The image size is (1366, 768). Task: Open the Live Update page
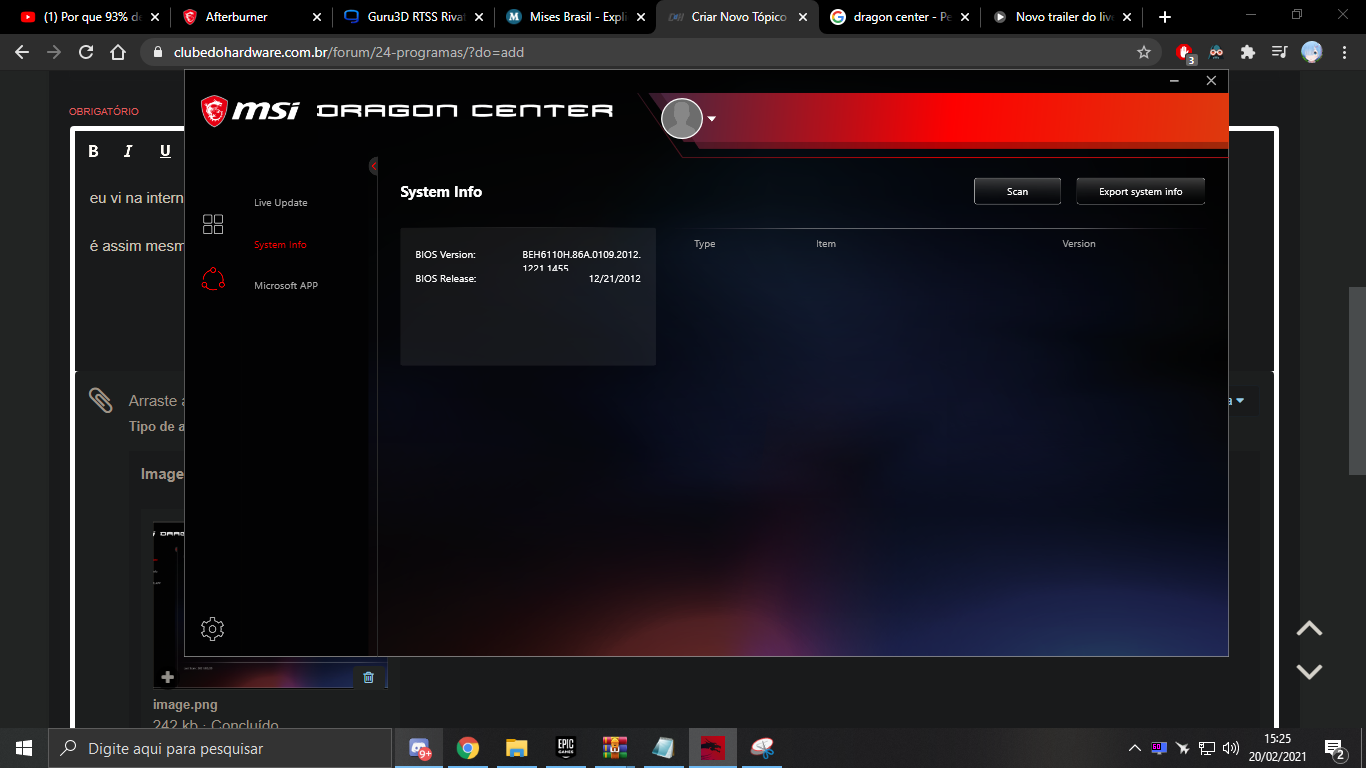point(280,203)
